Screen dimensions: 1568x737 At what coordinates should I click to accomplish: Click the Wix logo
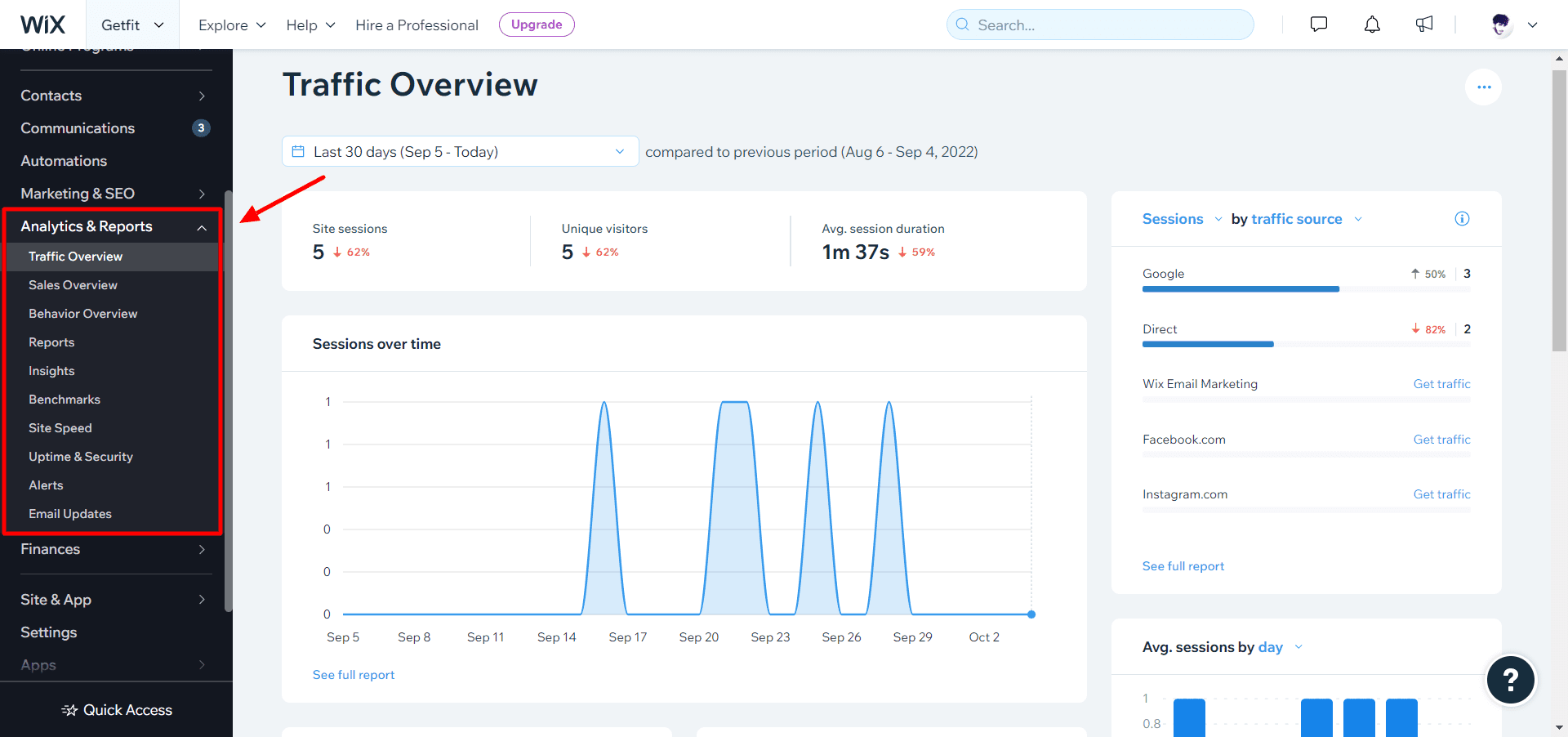tap(42, 25)
